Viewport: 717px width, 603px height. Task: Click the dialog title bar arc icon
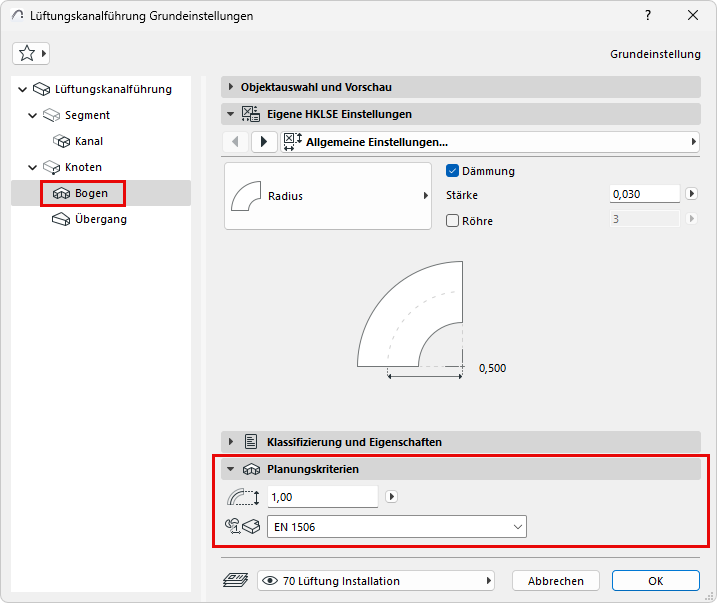coord(17,16)
